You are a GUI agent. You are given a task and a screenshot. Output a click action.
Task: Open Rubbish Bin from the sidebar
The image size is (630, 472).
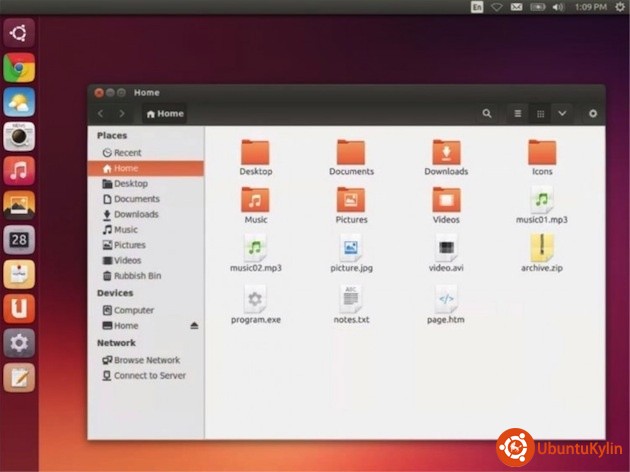[137, 276]
